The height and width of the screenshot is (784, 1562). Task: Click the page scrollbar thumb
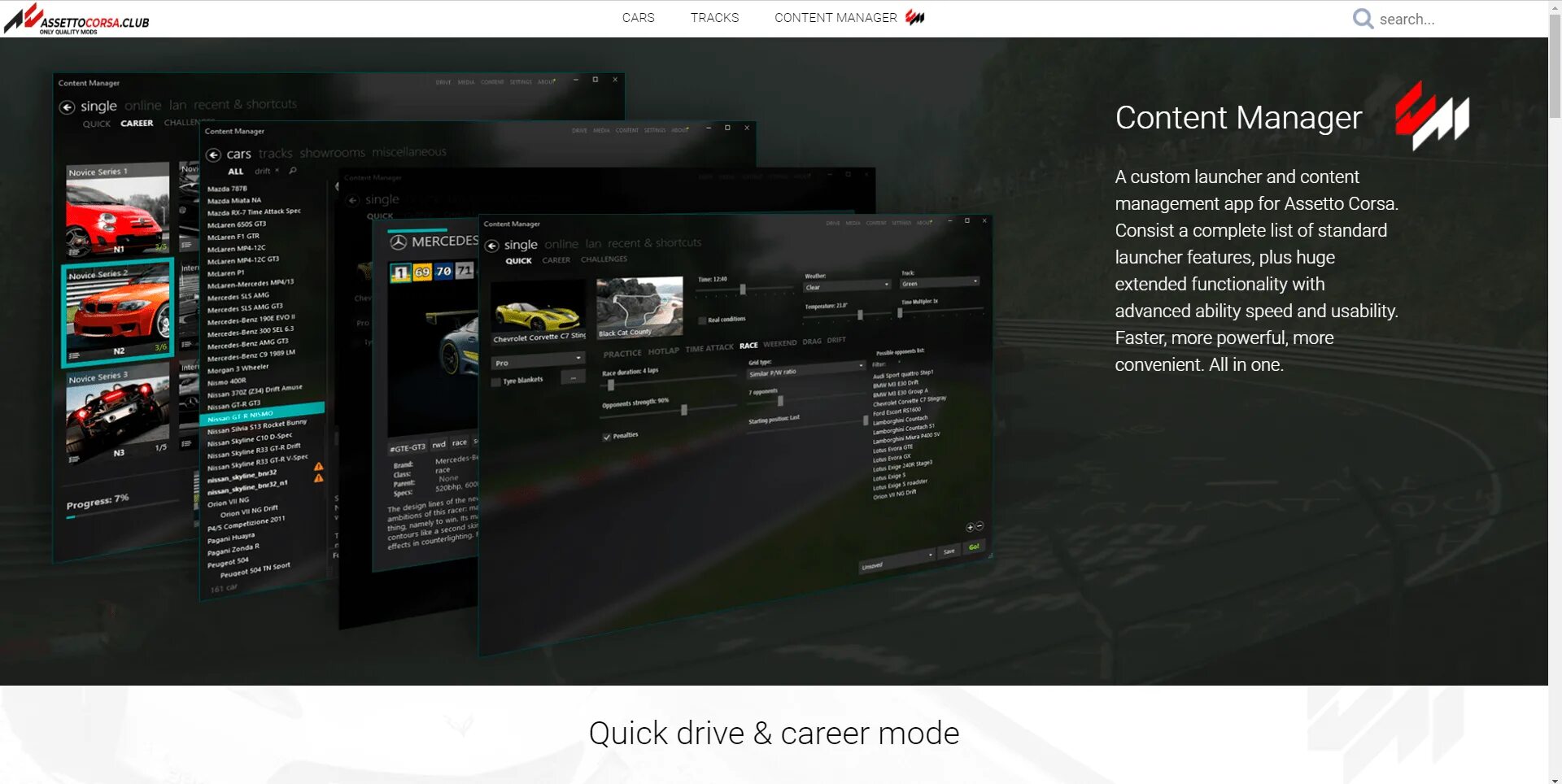click(x=1555, y=68)
